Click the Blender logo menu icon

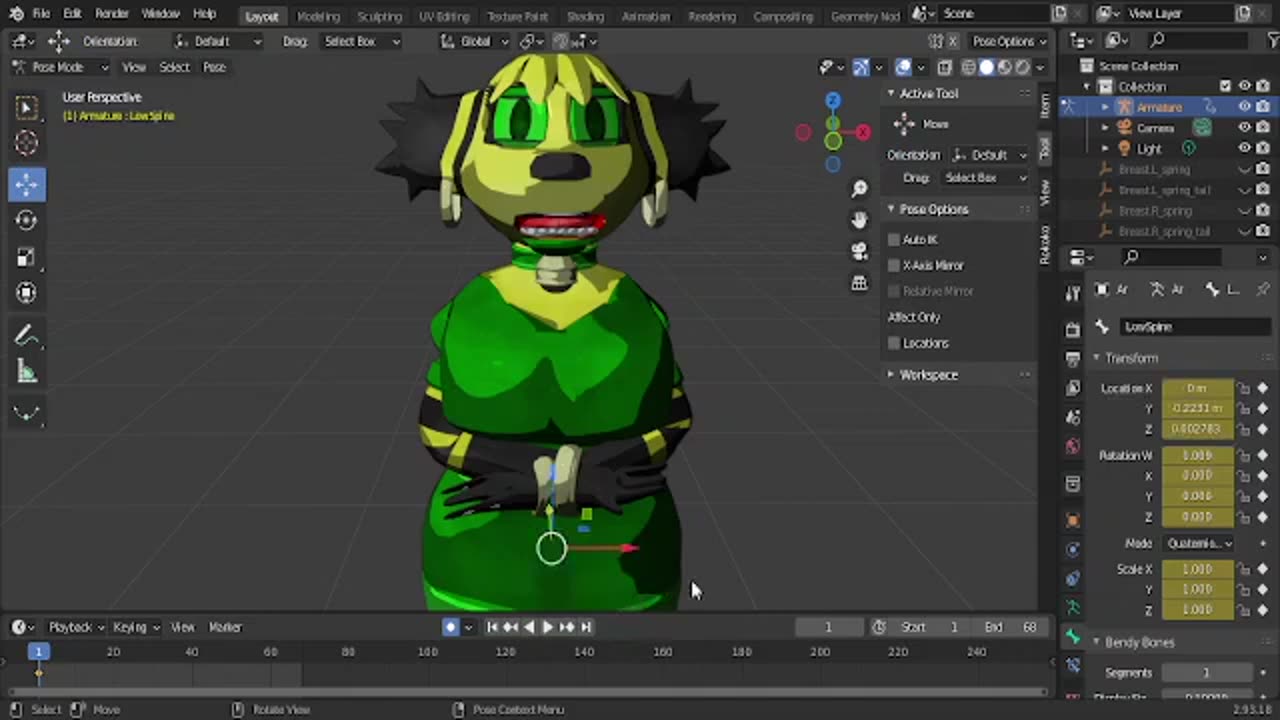16,14
